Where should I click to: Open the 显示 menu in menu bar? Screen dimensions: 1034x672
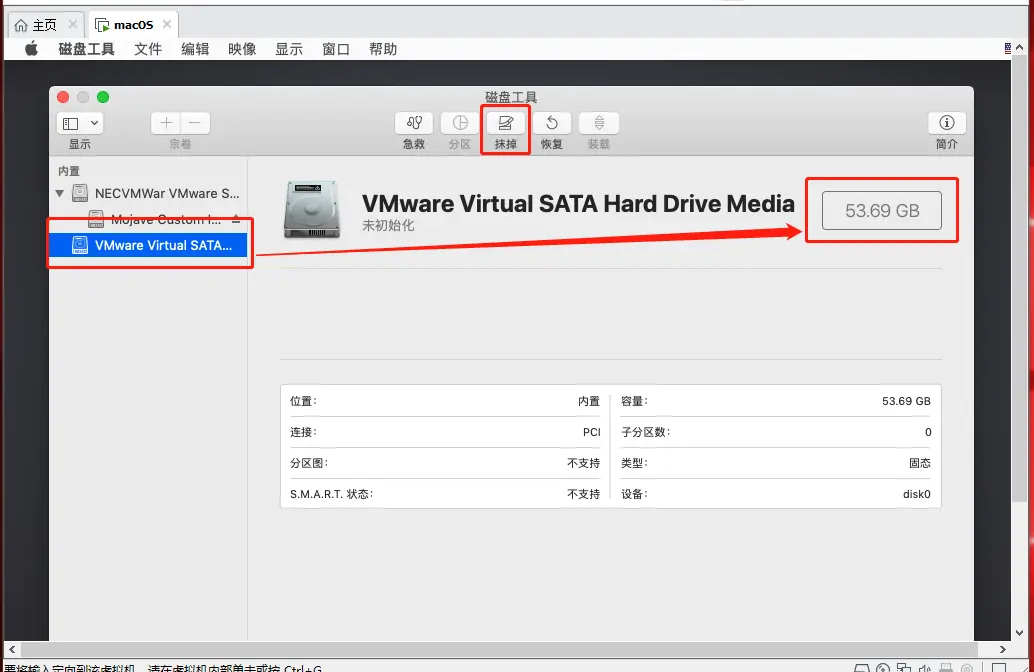[x=289, y=49]
